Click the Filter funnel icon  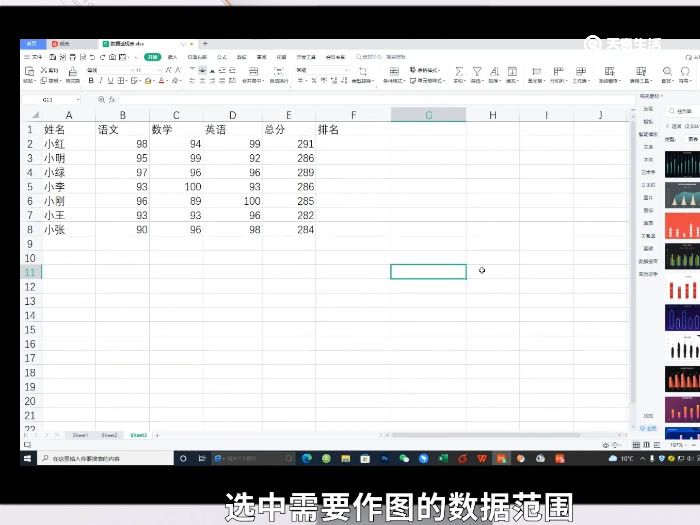pyautogui.click(x=477, y=71)
